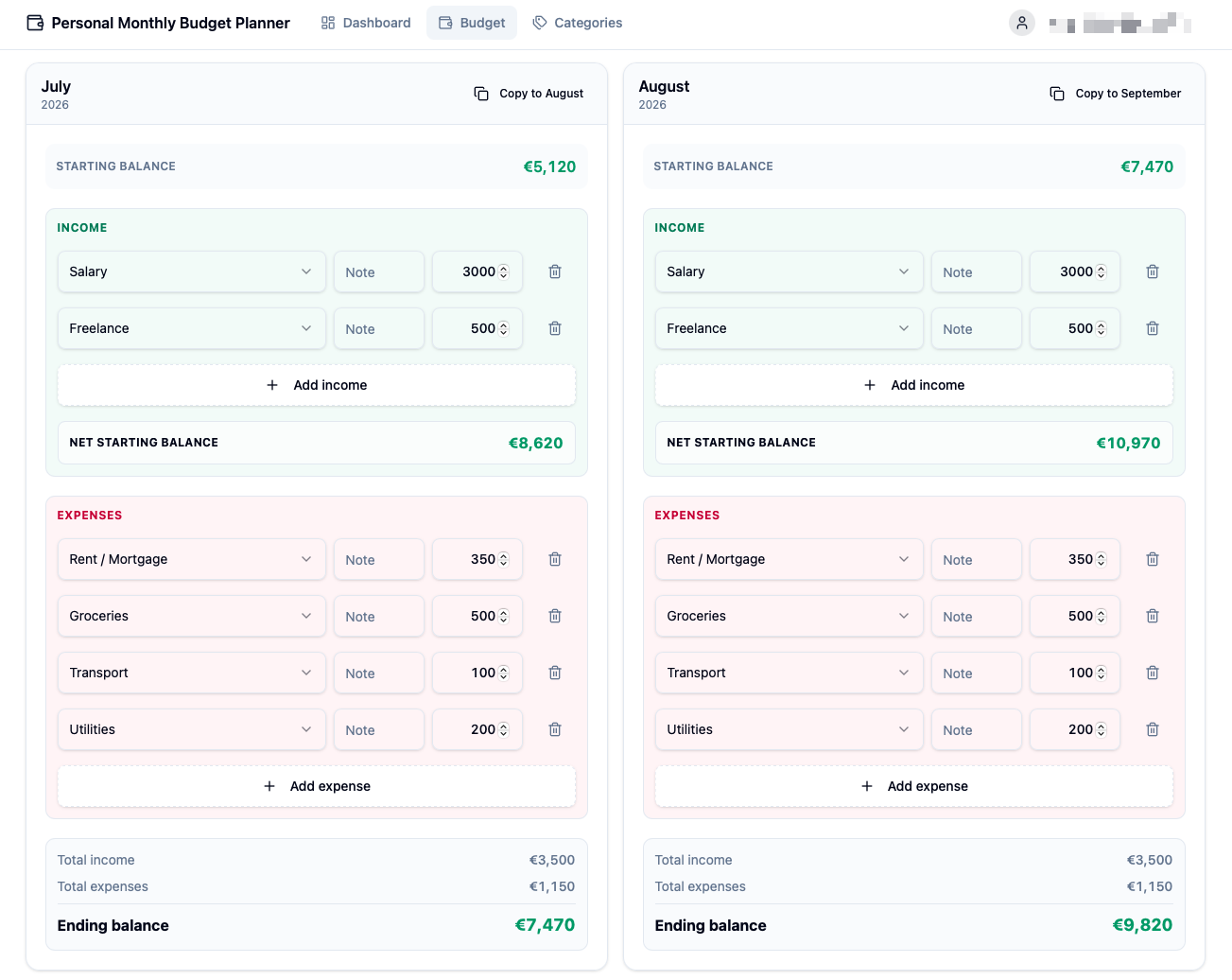Screen dimensions: 1232x980
Task: Delete the August Utilities expense
Action: click(1153, 729)
